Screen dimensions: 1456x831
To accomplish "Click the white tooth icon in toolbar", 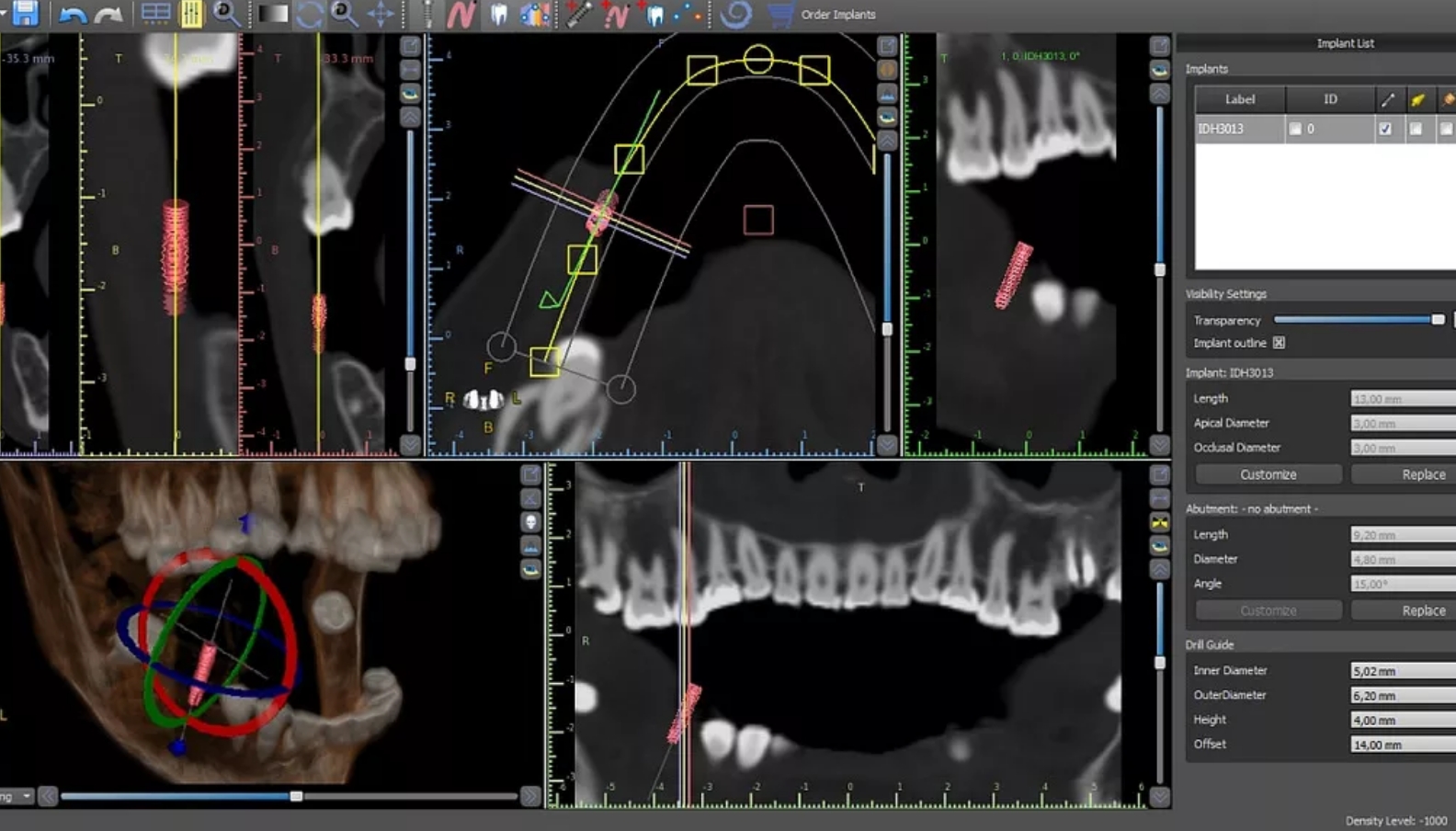I will (x=498, y=15).
